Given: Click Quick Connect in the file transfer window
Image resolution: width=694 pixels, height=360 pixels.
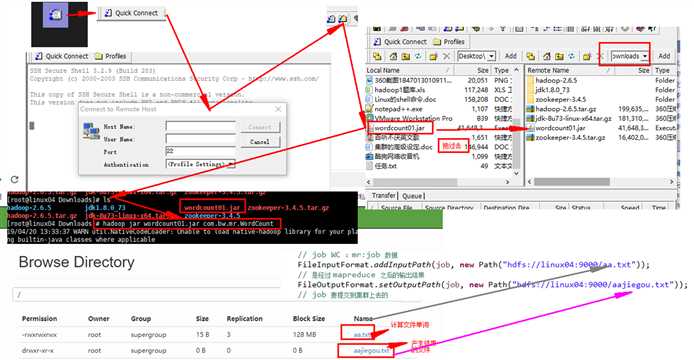Looking at the screenshot, I should click(400, 42).
